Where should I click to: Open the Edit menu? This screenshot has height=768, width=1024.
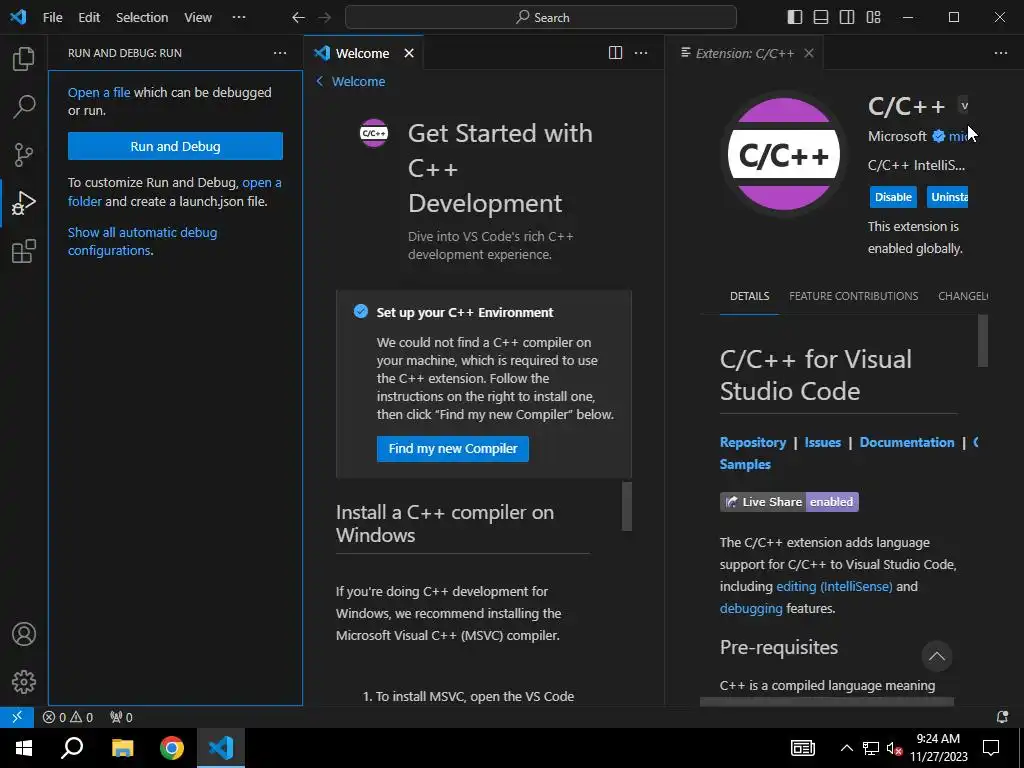89,18
